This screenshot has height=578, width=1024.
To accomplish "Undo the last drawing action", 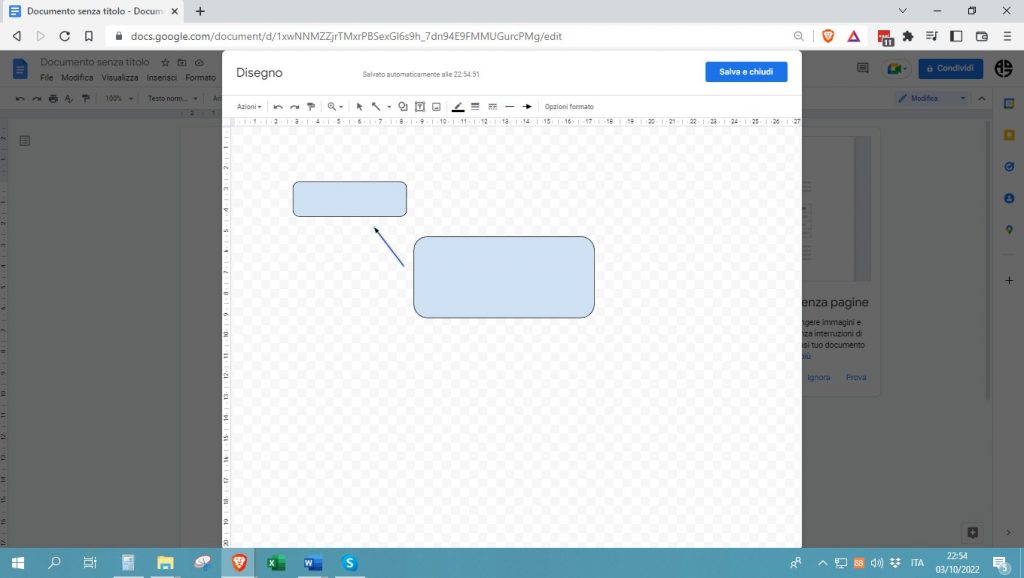I will coord(277,106).
